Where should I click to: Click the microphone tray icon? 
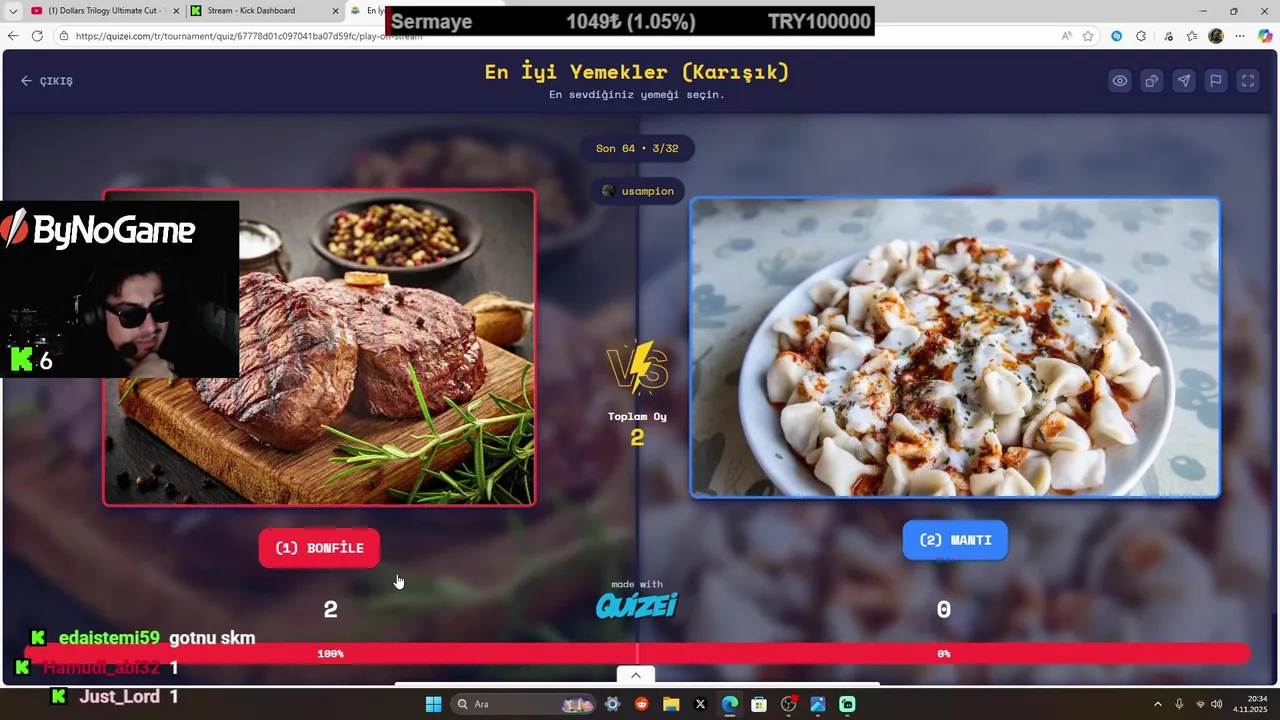tap(1179, 704)
